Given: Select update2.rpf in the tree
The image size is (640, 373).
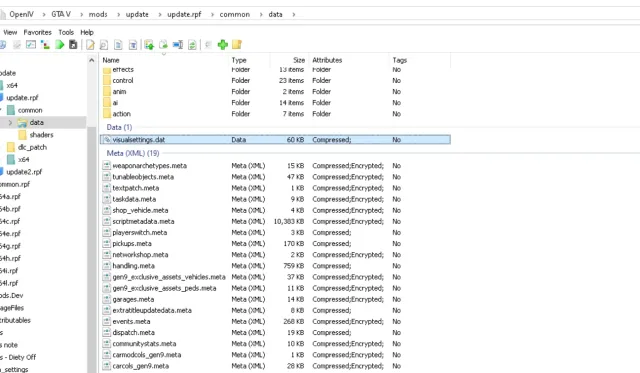Looking at the screenshot, I should 24,172.
